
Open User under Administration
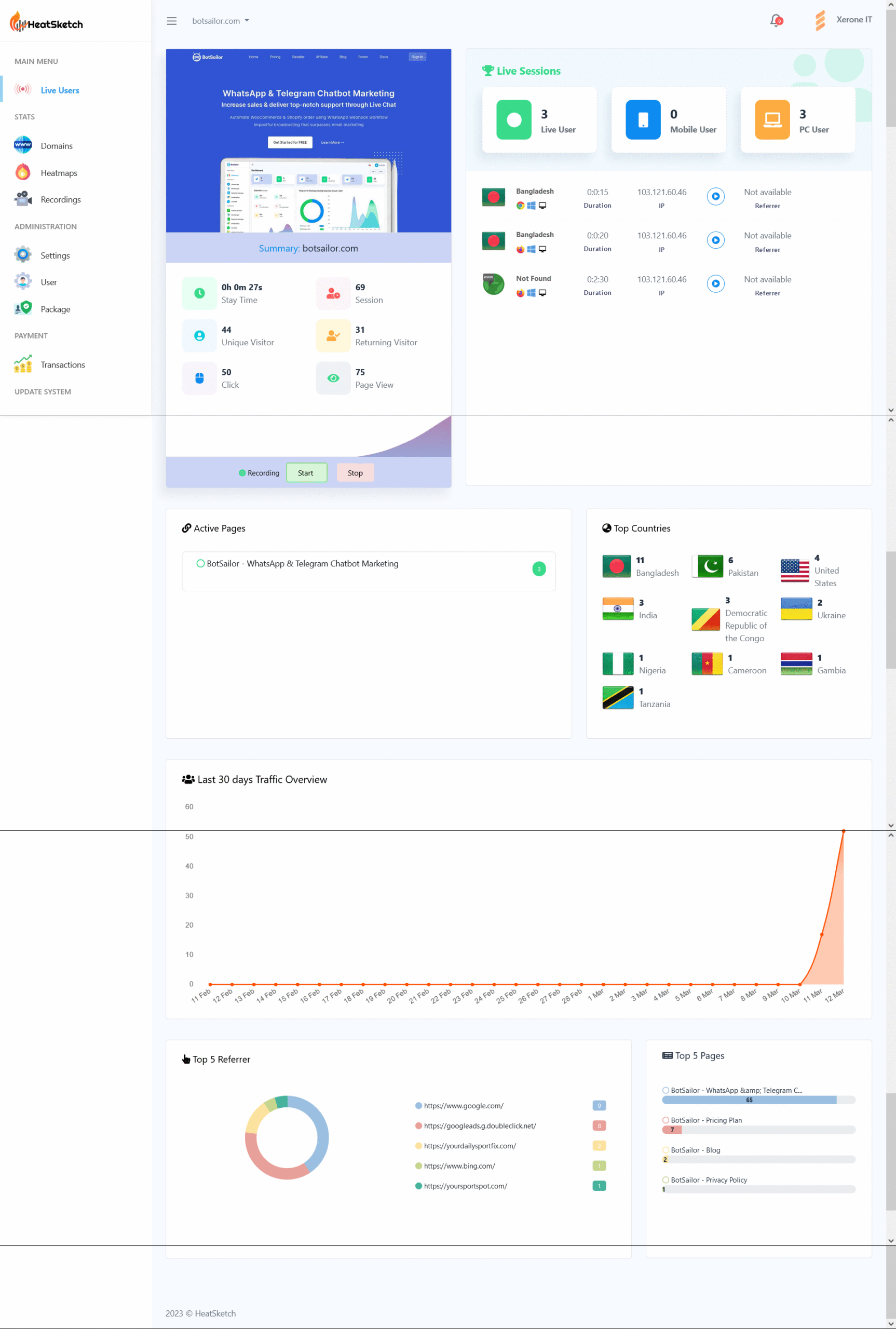point(49,282)
